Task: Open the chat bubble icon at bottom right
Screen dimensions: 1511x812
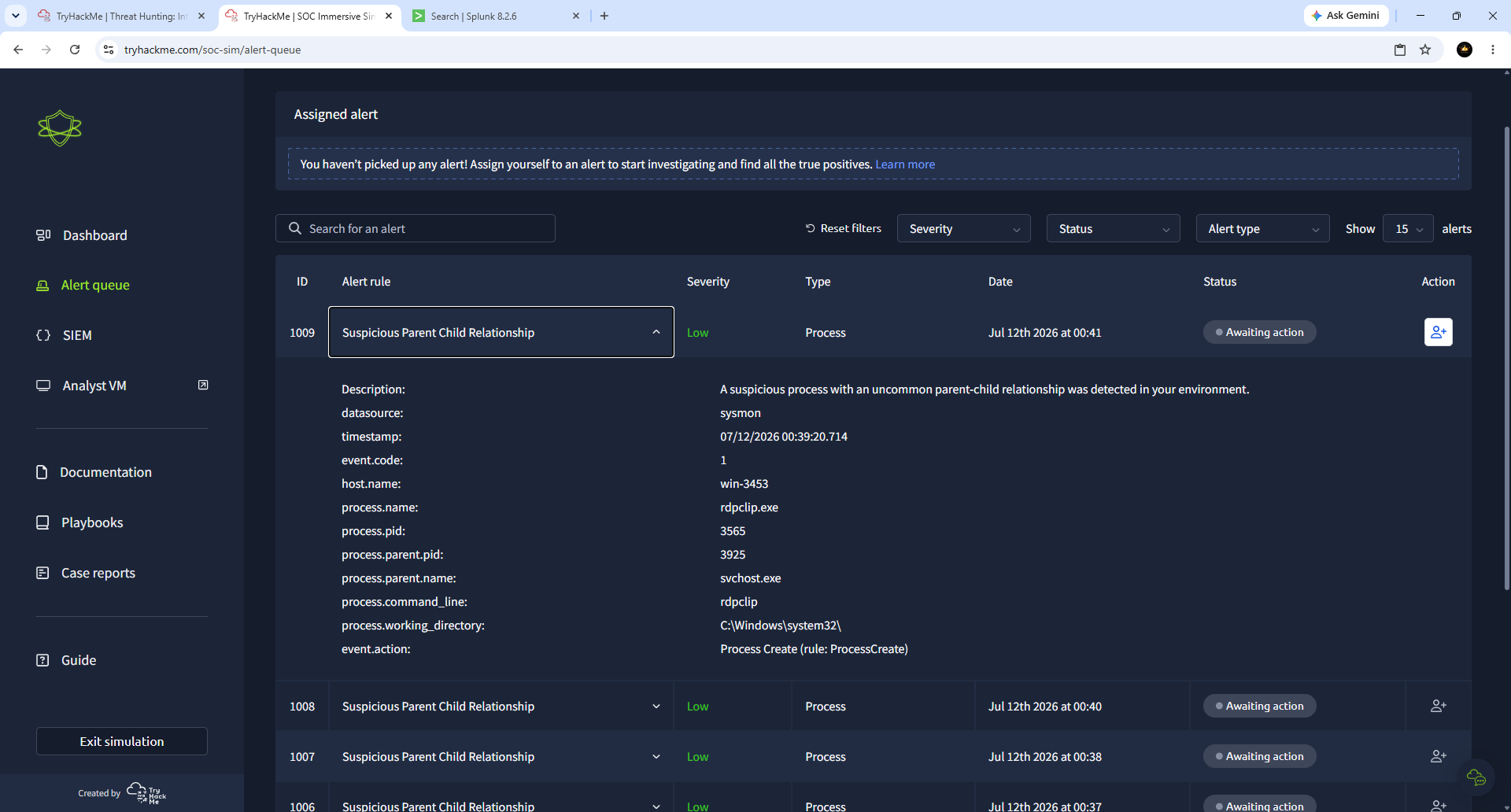Action: pyautogui.click(x=1476, y=777)
